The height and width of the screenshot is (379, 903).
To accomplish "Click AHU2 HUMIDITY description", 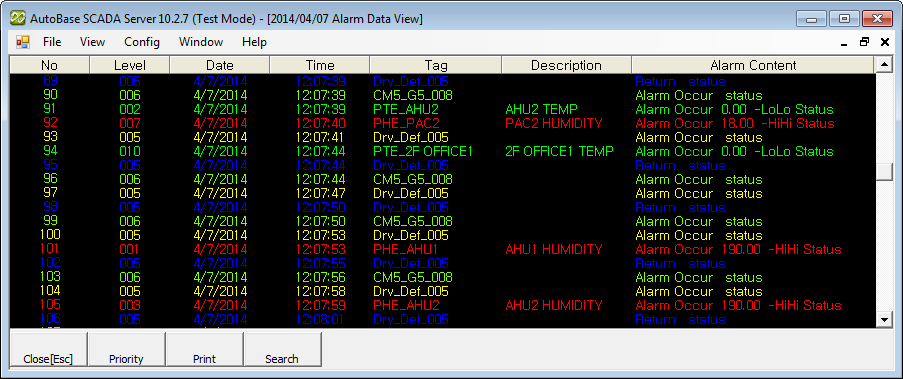I will coord(554,305).
